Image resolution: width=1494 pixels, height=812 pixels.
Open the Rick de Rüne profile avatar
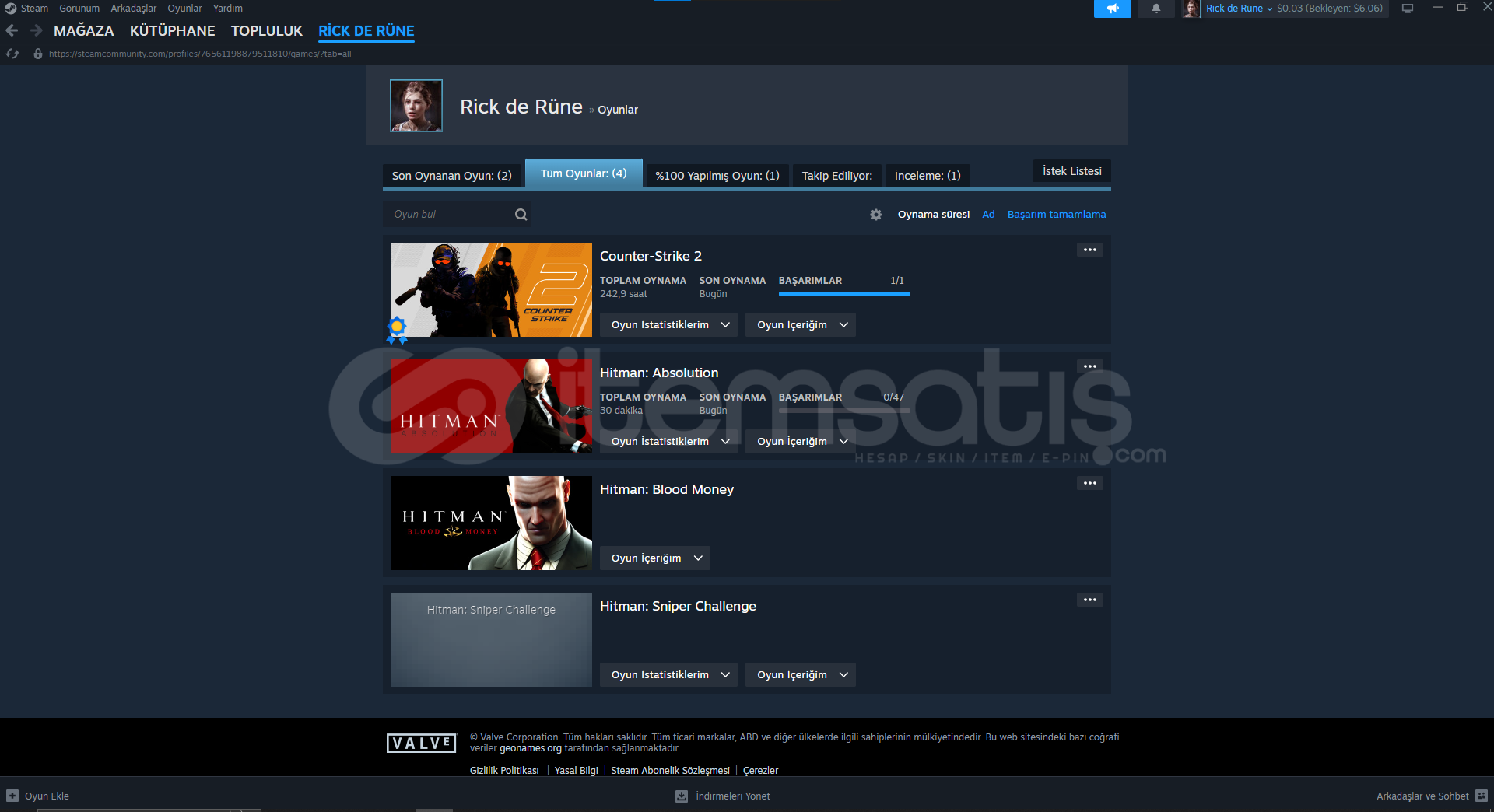pyautogui.click(x=416, y=106)
